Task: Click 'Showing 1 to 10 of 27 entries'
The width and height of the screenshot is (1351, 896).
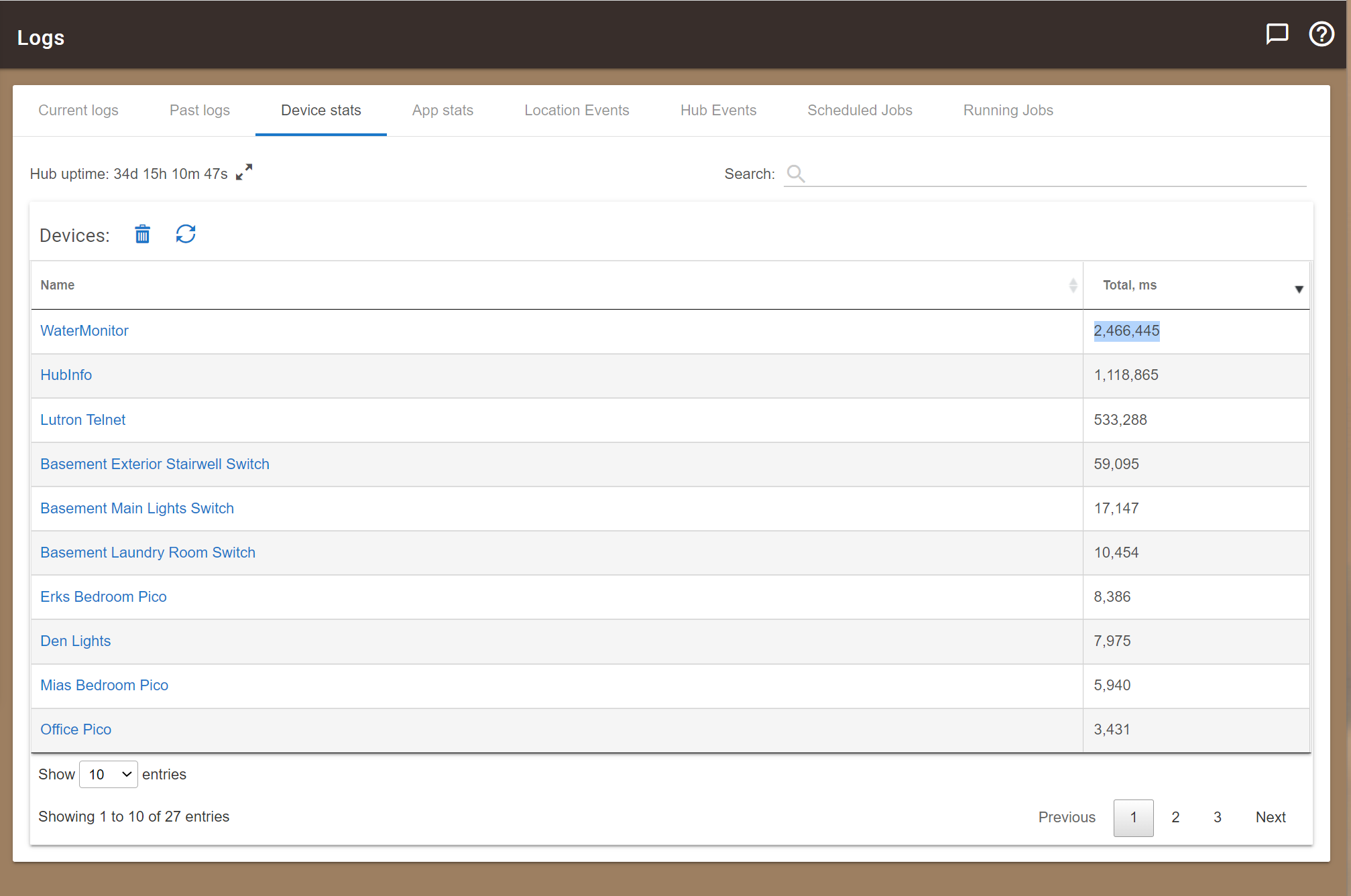Action: tap(134, 817)
